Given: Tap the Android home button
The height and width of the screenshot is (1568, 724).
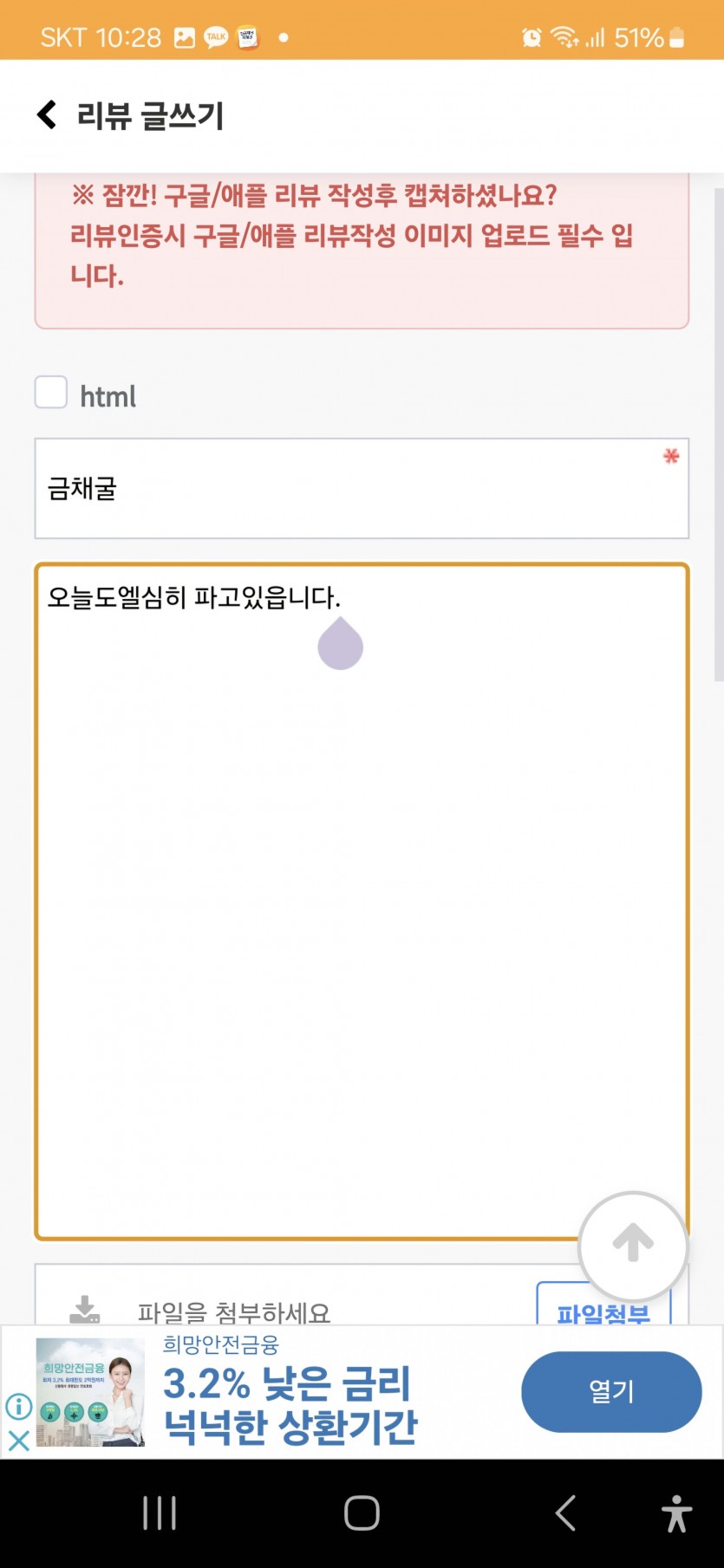Looking at the screenshot, I should [x=362, y=1513].
